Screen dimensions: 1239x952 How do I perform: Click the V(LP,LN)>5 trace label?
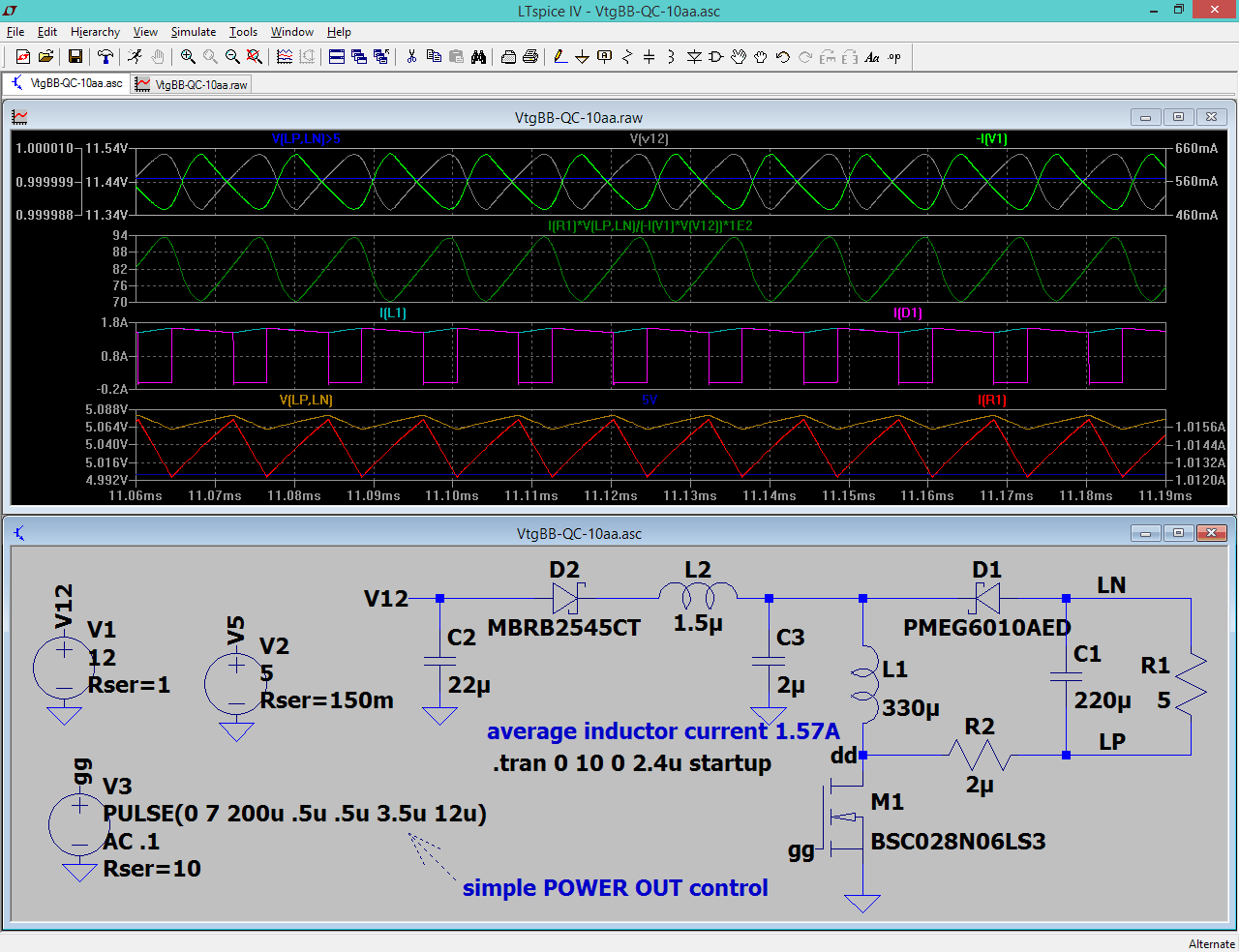click(x=306, y=138)
